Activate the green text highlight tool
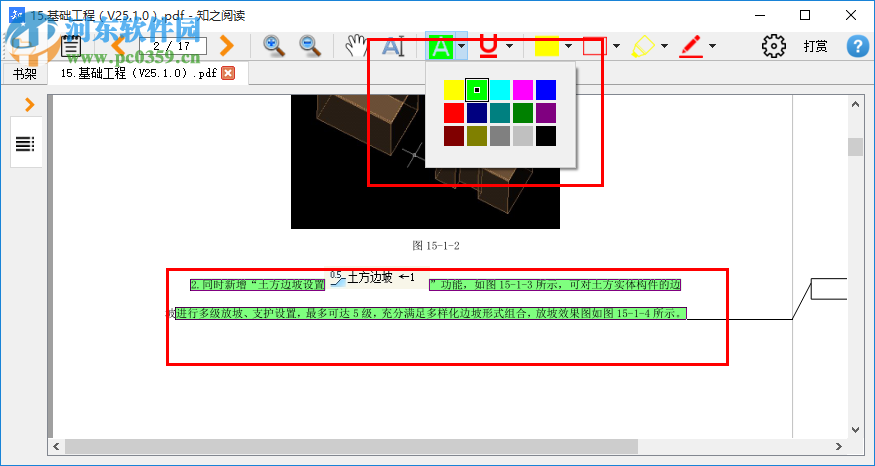This screenshot has height=466, width=875. 441,46
